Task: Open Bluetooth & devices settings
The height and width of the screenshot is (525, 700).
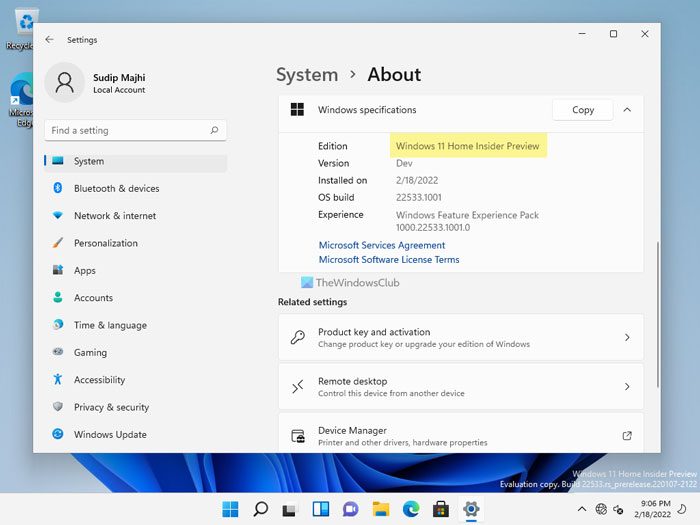Action: click(116, 188)
